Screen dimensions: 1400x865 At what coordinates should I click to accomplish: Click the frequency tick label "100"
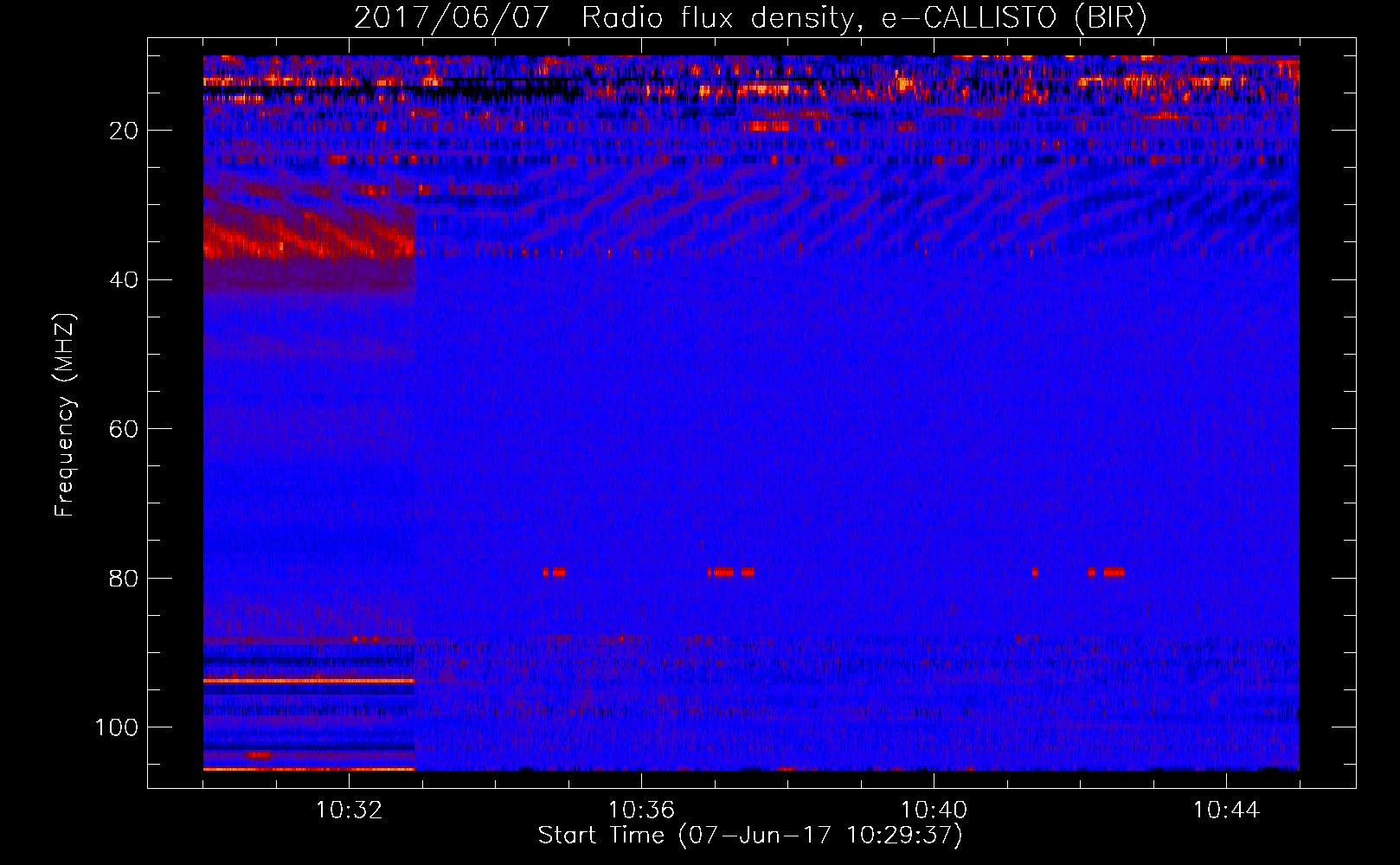[x=117, y=727]
